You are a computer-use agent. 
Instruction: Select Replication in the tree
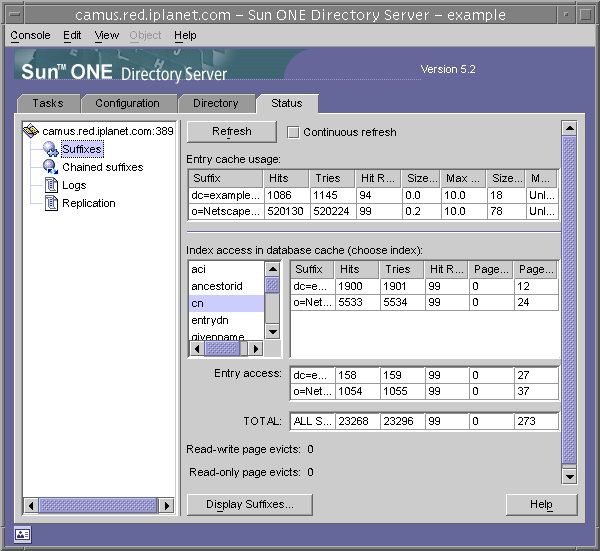click(x=89, y=203)
